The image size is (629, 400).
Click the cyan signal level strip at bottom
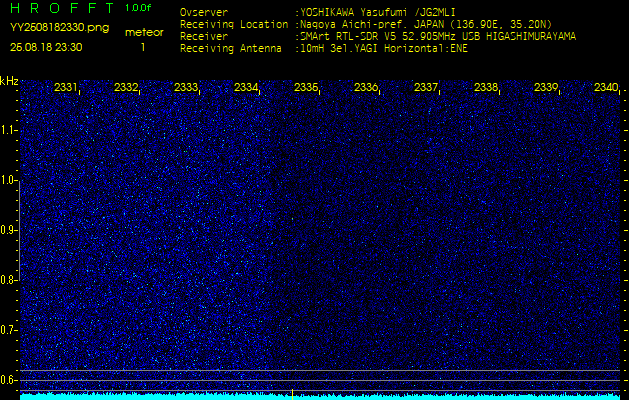click(x=320, y=396)
